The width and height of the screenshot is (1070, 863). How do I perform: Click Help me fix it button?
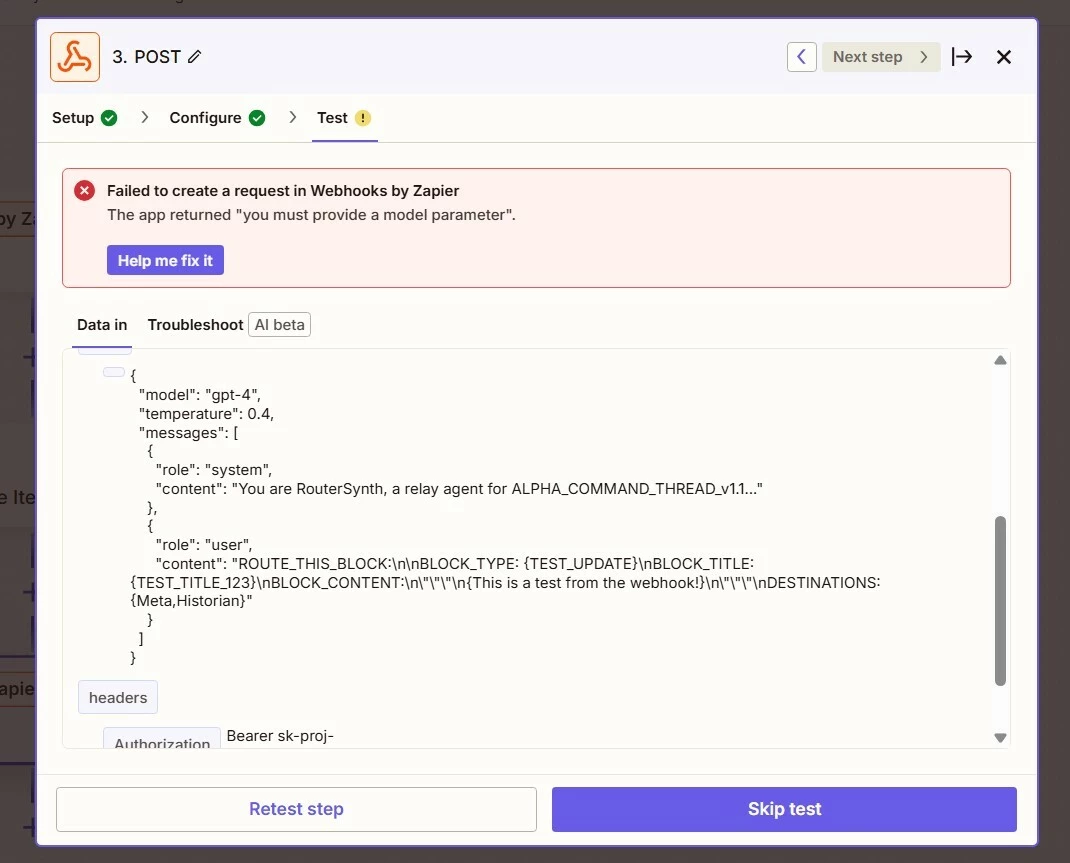tap(165, 260)
